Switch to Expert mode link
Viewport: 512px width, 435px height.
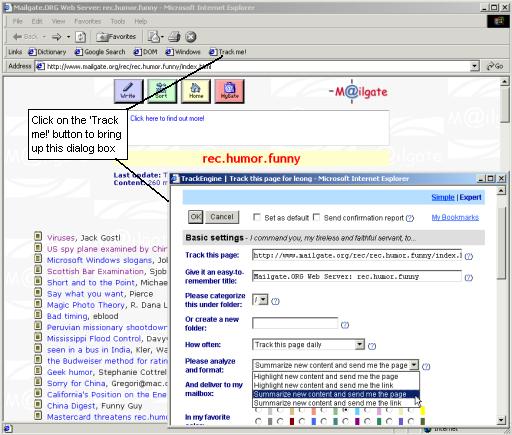click(470, 197)
